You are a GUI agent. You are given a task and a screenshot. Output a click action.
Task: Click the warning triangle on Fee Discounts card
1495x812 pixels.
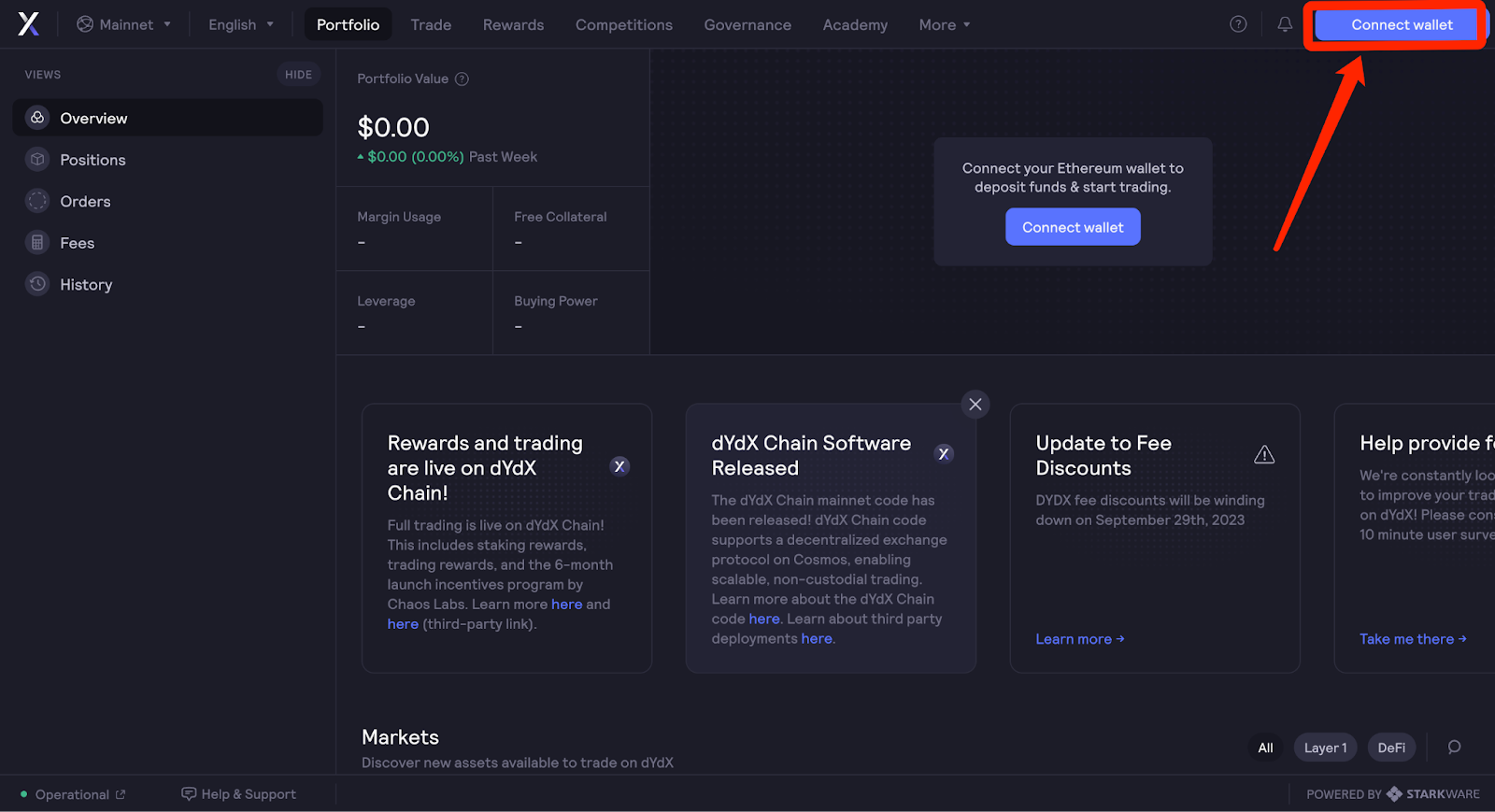(x=1264, y=454)
